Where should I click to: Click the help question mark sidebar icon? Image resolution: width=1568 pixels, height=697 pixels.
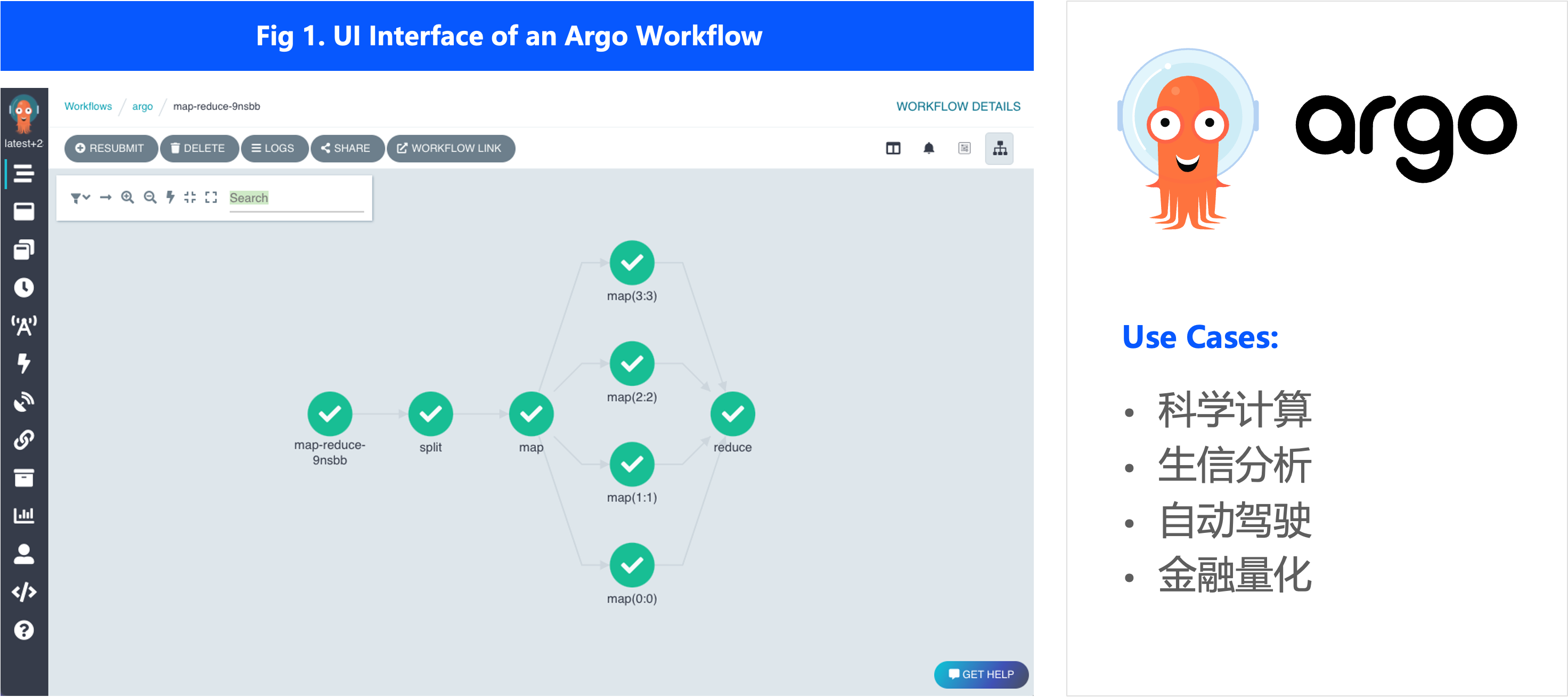[x=24, y=630]
